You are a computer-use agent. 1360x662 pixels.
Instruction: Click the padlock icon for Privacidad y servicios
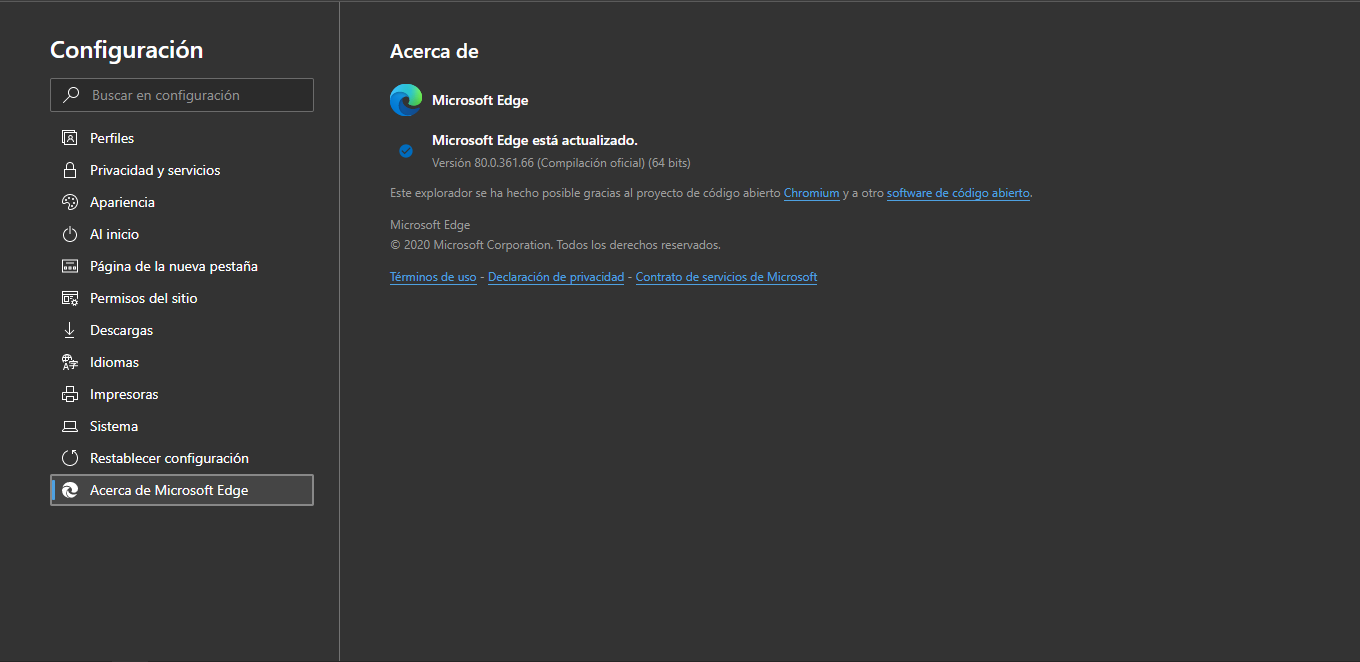[x=70, y=170]
